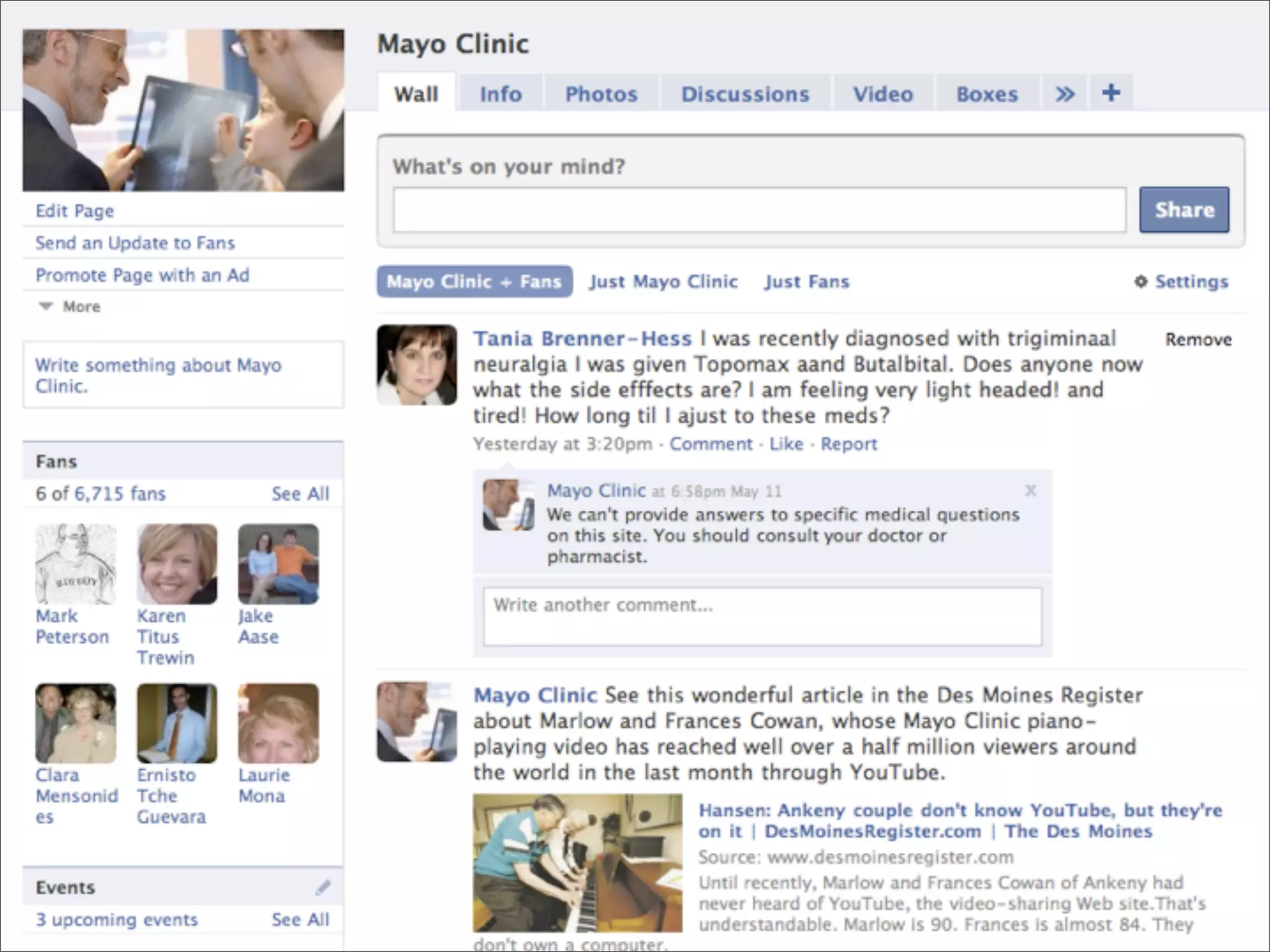The image size is (1270, 952).
Task: Open Clara Mensonides' fan avatar
Action: [x=76, y=723]
